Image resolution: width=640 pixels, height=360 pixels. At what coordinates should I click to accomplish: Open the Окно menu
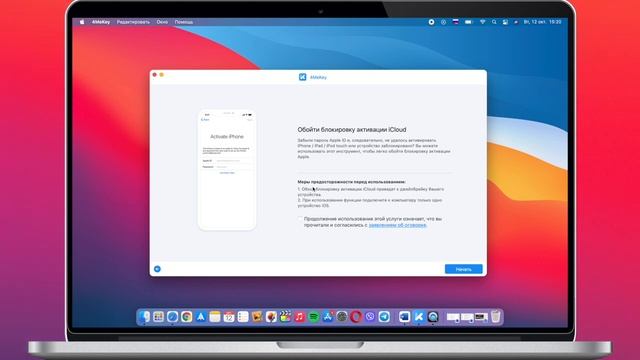click(x=162, y=22)
